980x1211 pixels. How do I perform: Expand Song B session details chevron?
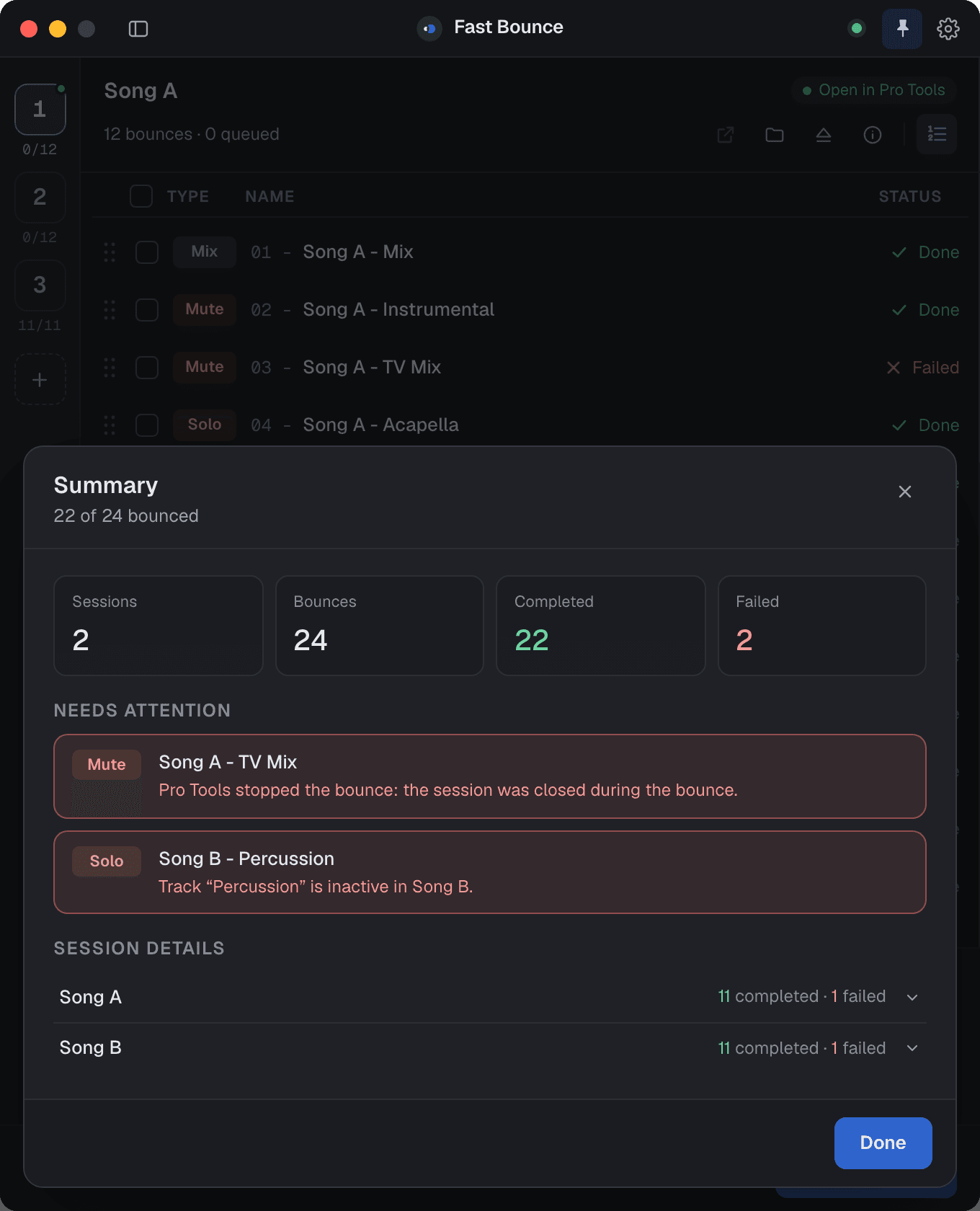point(912,1048)
